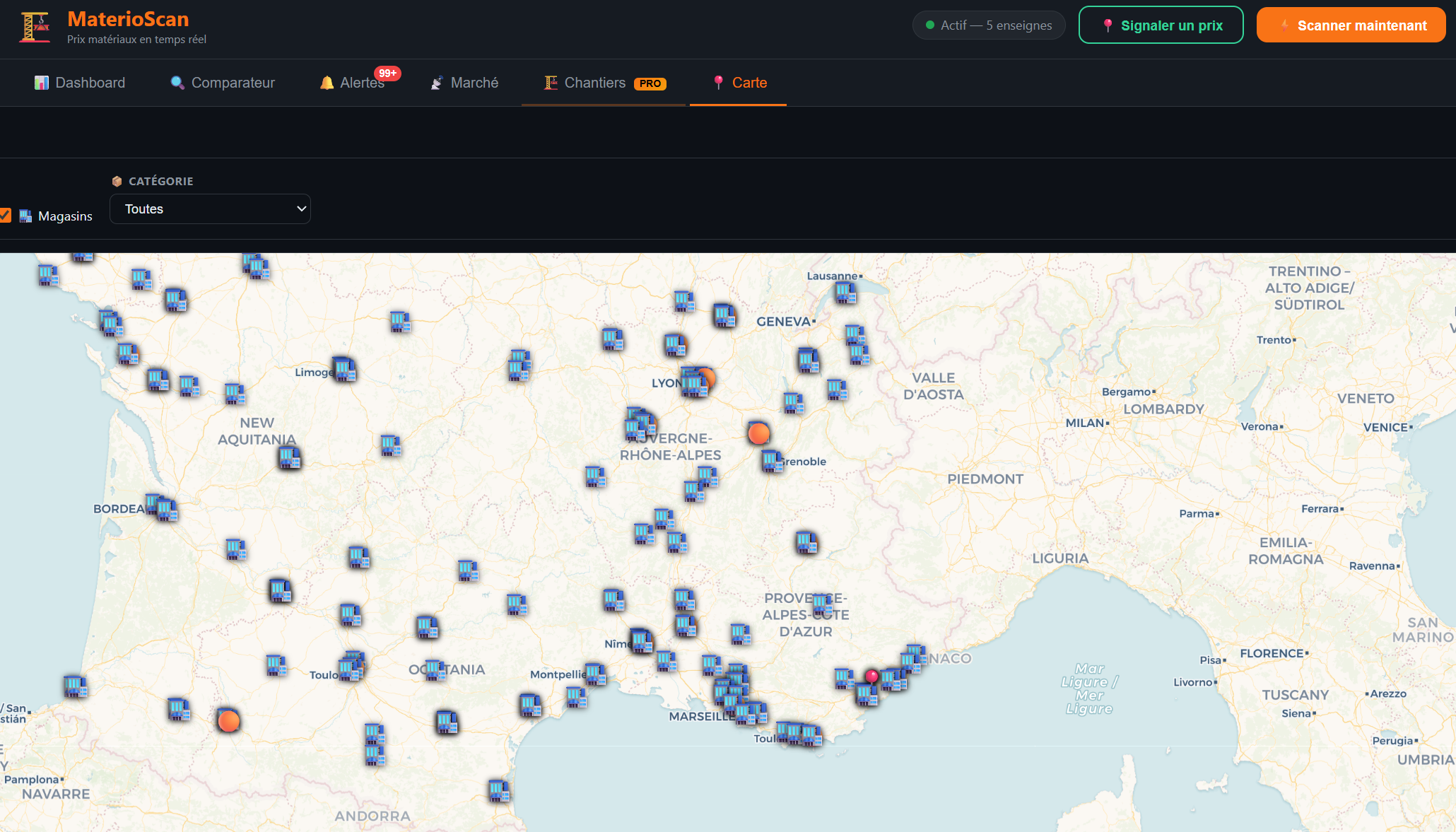1456x832 pixels.
Task: Click the store marker at Nîmes
Action: 641,640
